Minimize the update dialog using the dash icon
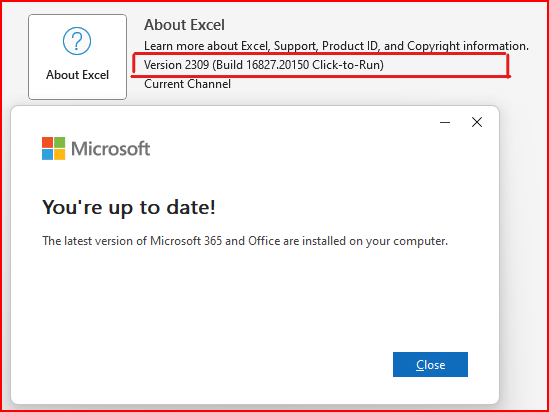Viewport: 549px width, 412px height. (x=445, y=122)
